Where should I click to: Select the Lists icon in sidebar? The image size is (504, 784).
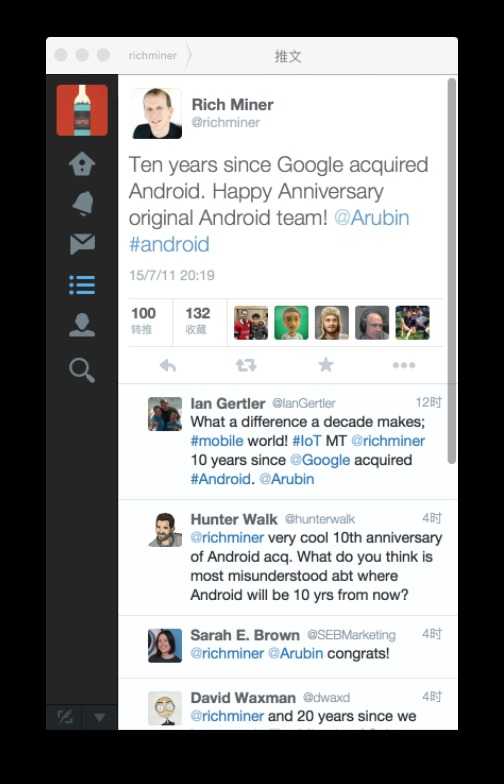tap(82, 285)
